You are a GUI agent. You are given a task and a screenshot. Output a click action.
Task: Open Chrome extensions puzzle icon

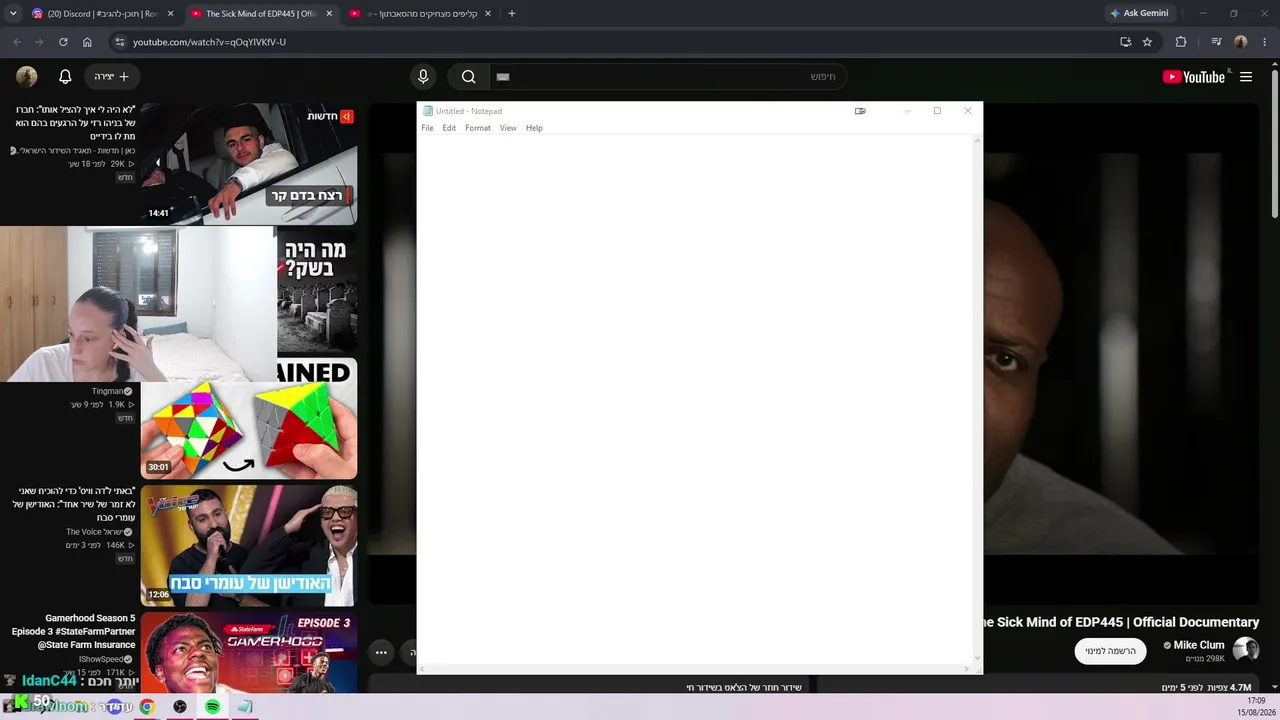(1181, 42)
